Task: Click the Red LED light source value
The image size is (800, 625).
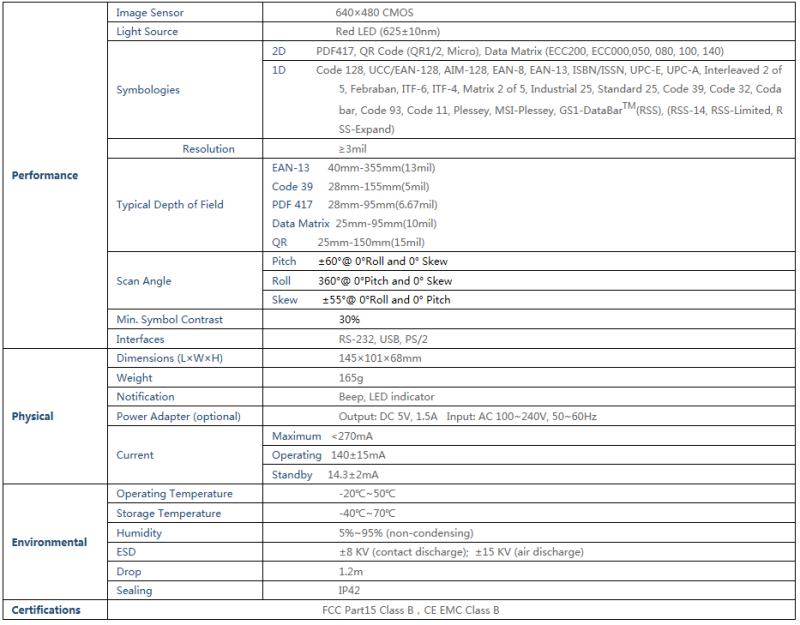Action: (387, 32)
